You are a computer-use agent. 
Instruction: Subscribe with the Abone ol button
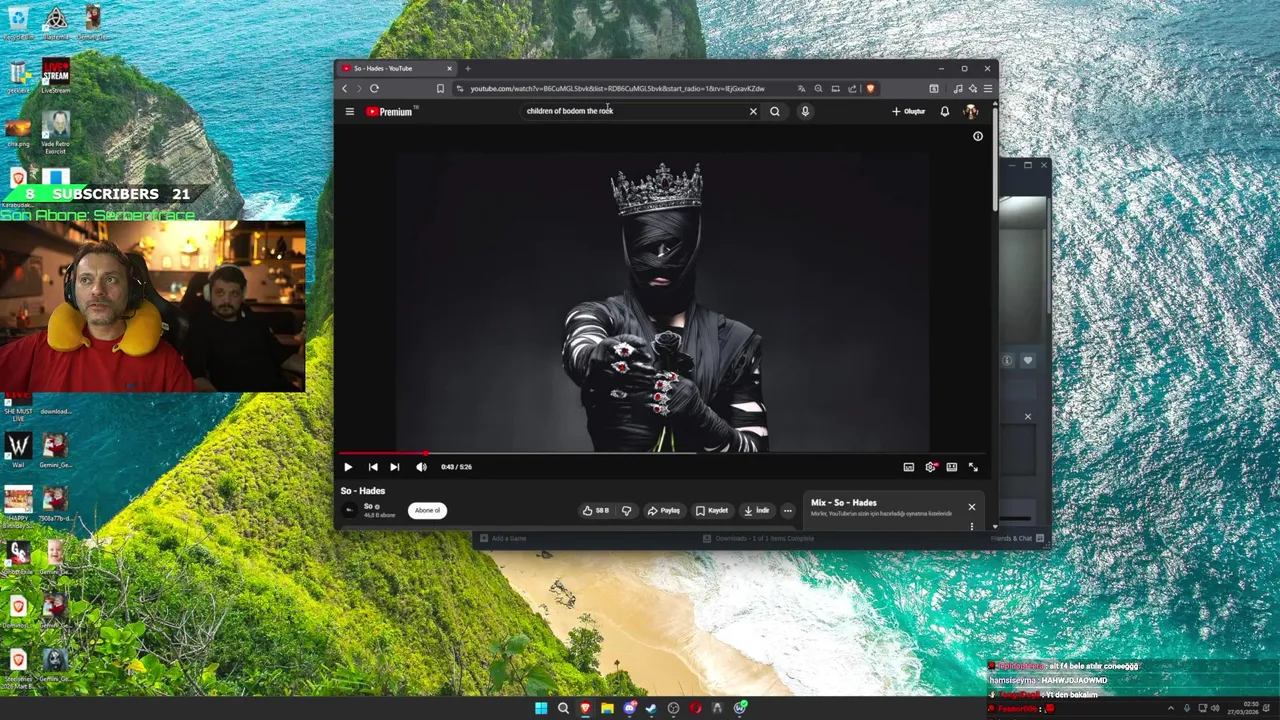click(427, 510)
